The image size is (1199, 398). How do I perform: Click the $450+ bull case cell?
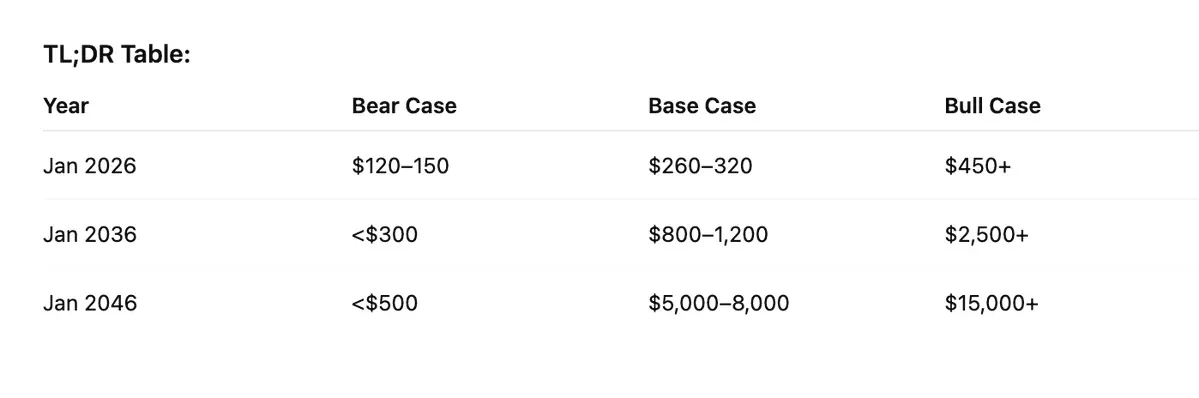pyautogui.click(x=978, y=165)
